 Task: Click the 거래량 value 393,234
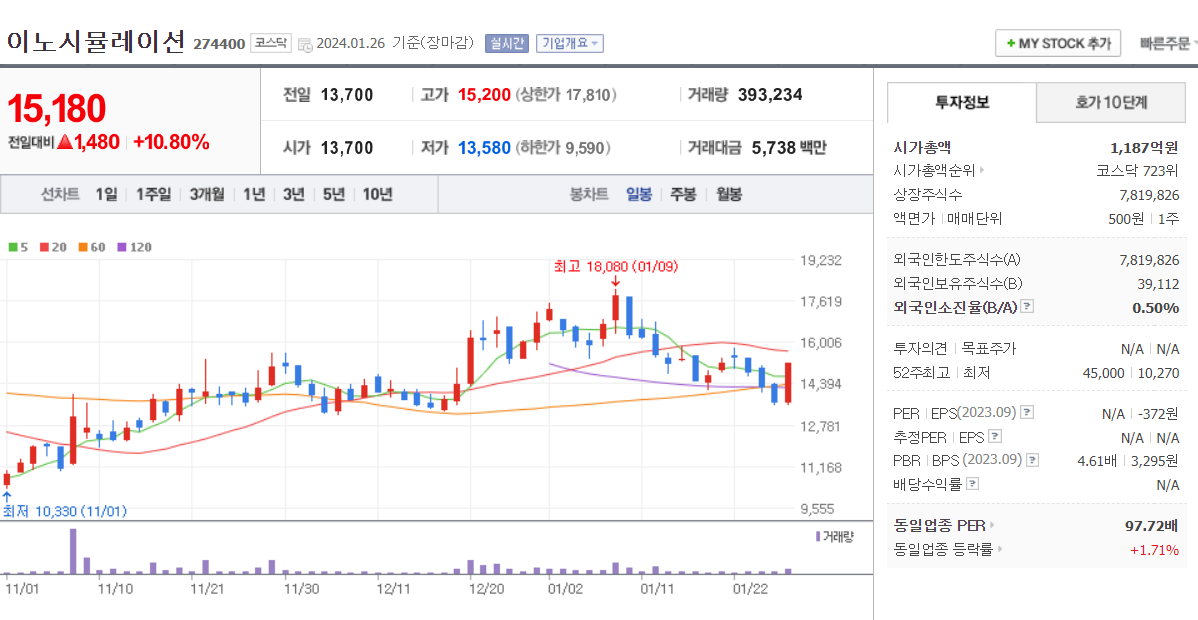770,95
